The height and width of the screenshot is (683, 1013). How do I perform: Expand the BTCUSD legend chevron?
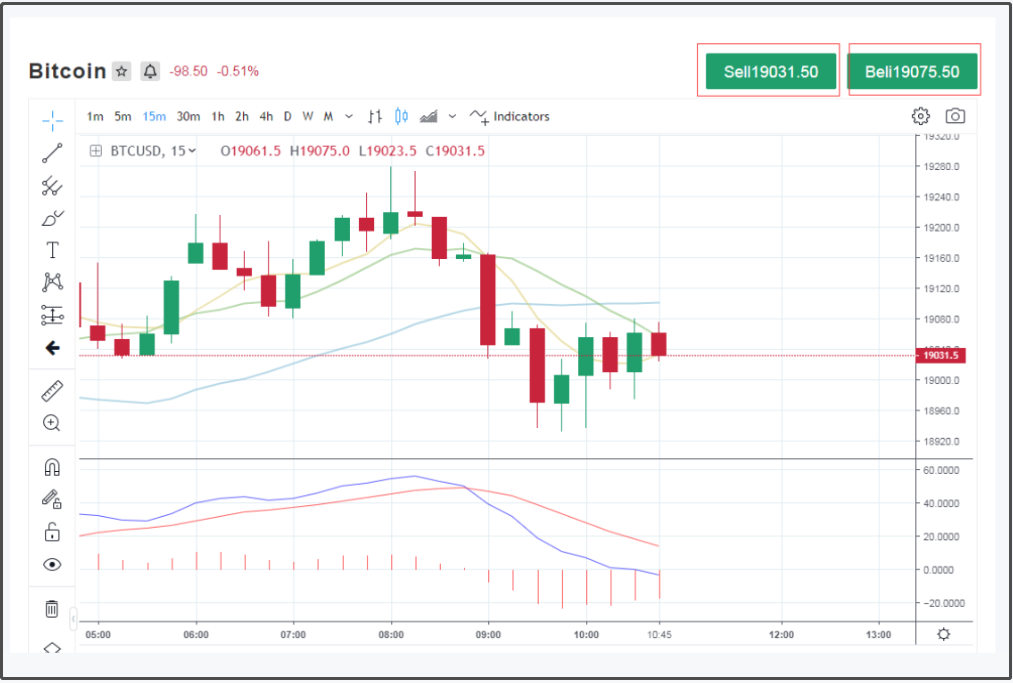193,151
